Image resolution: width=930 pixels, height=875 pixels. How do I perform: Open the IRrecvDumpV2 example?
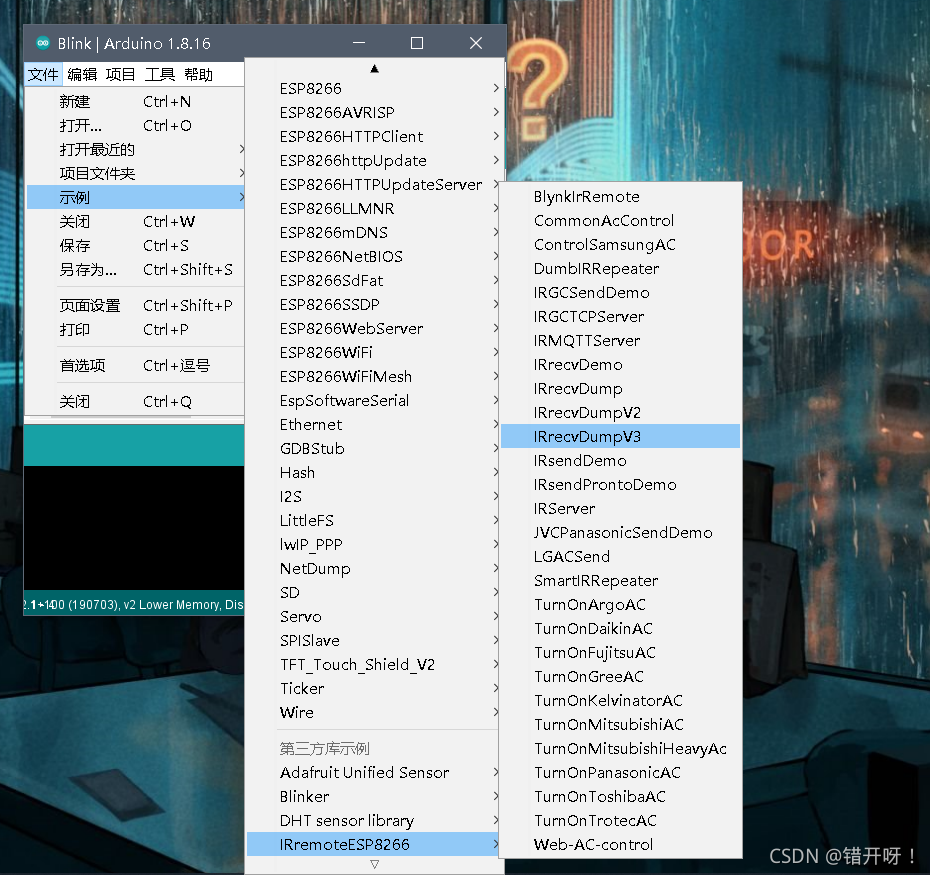pos(620,413)
